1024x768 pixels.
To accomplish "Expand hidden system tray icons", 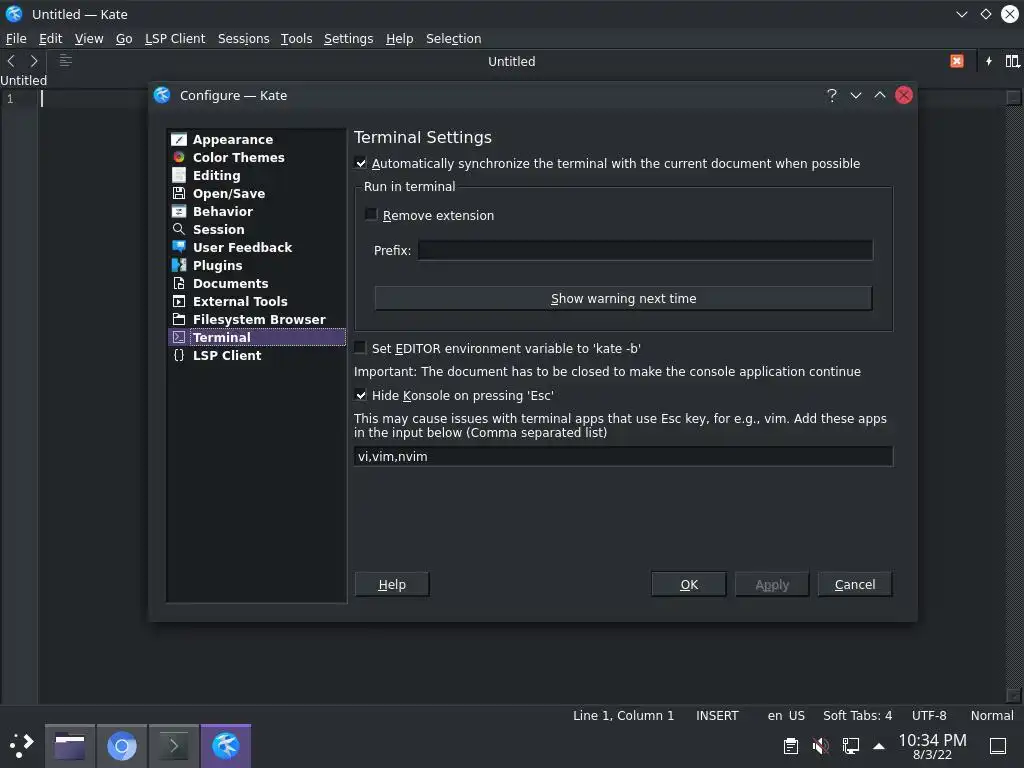I will pos(879,746).
